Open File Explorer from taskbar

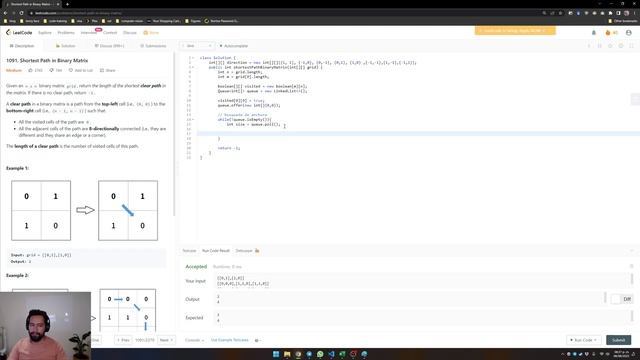(287, 354)
